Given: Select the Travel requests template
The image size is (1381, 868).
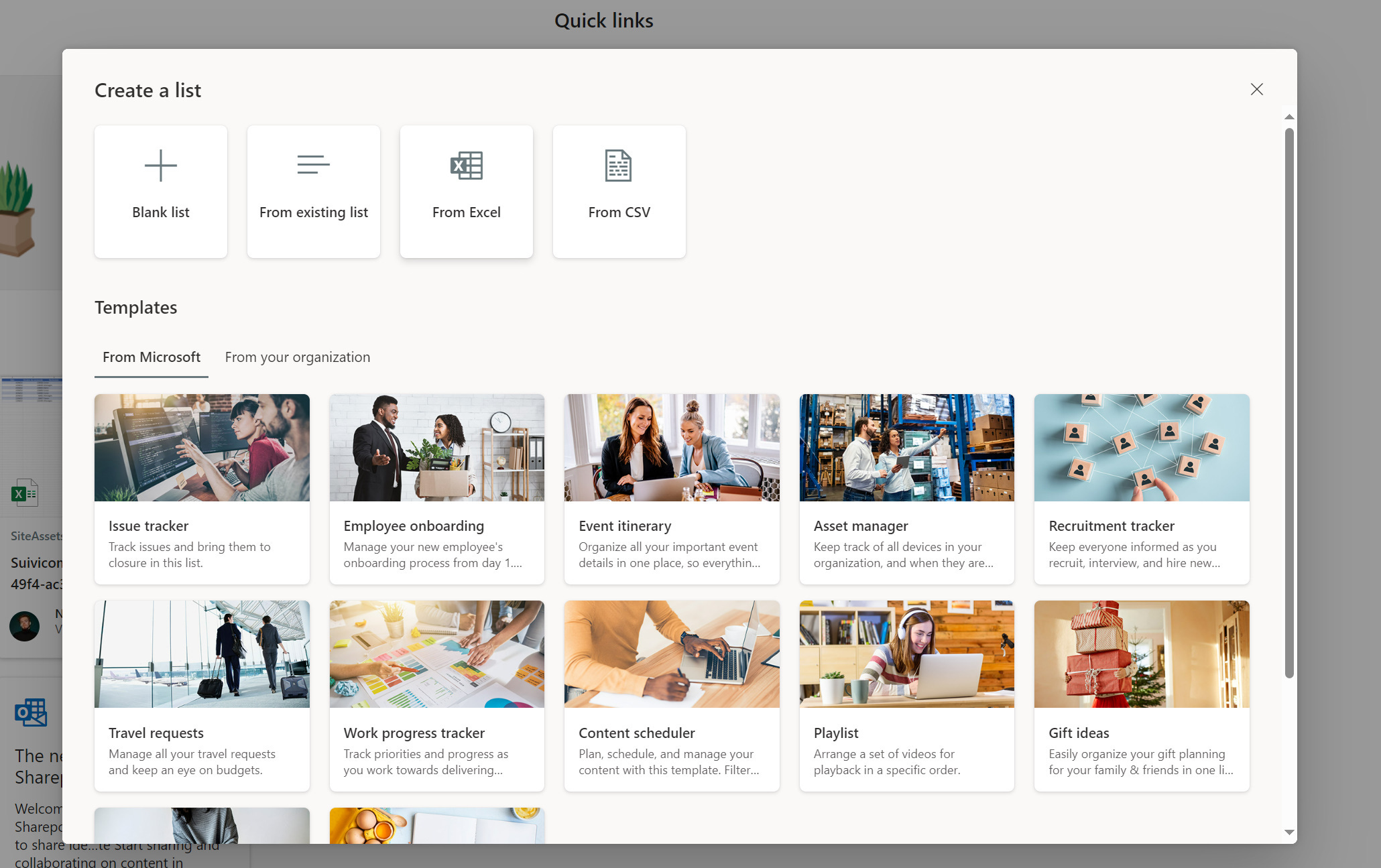Looking at the screenshot, I should (202, 696).
